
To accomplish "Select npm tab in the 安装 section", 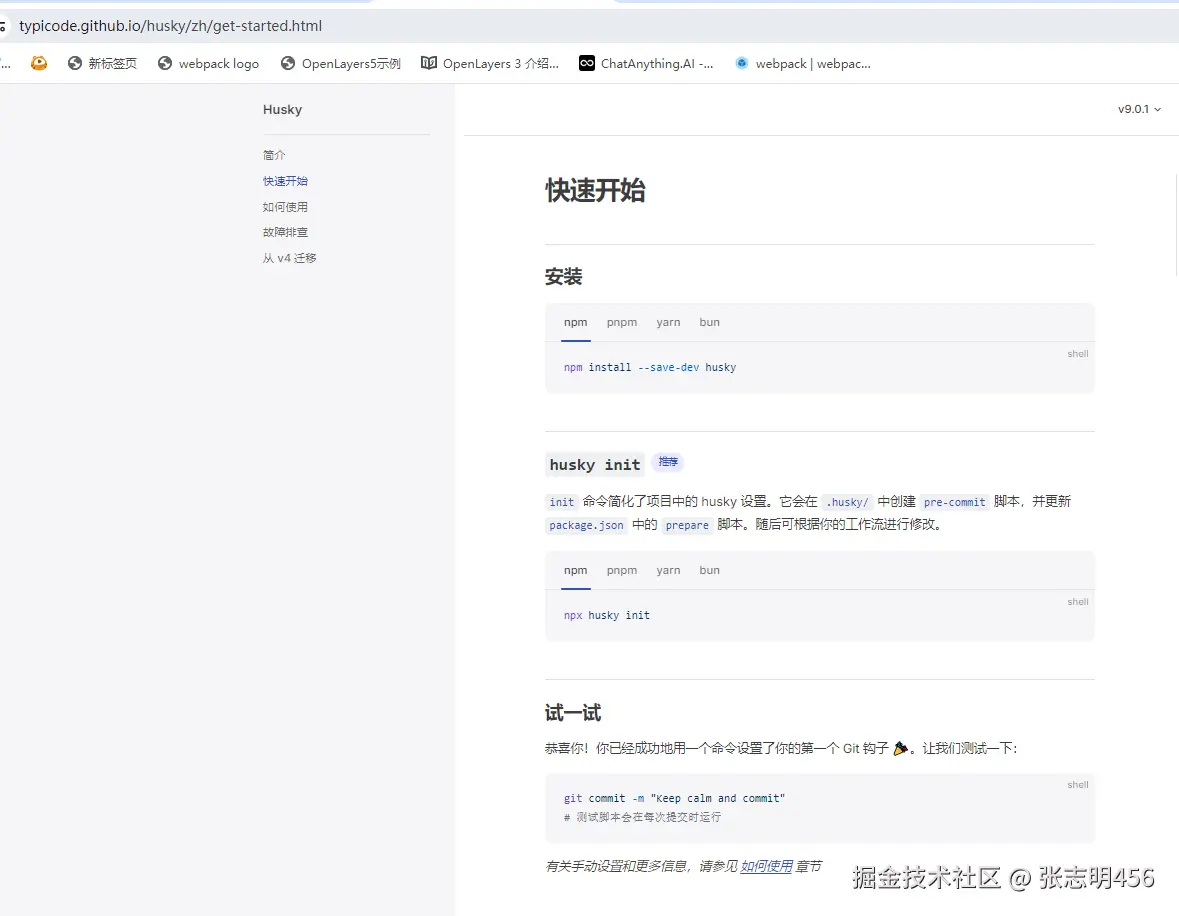I will pos(575,322).
